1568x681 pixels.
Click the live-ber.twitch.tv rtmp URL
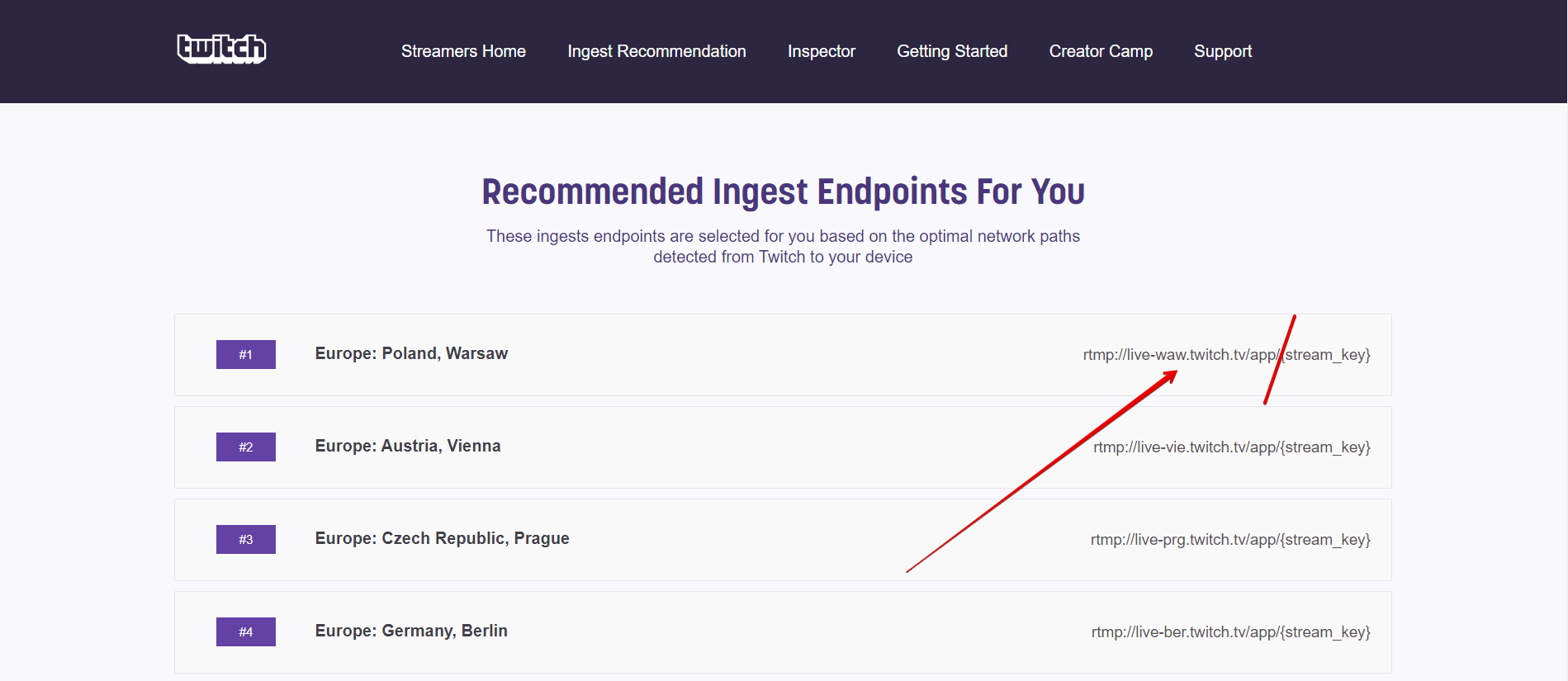[x=1230, y=632]
